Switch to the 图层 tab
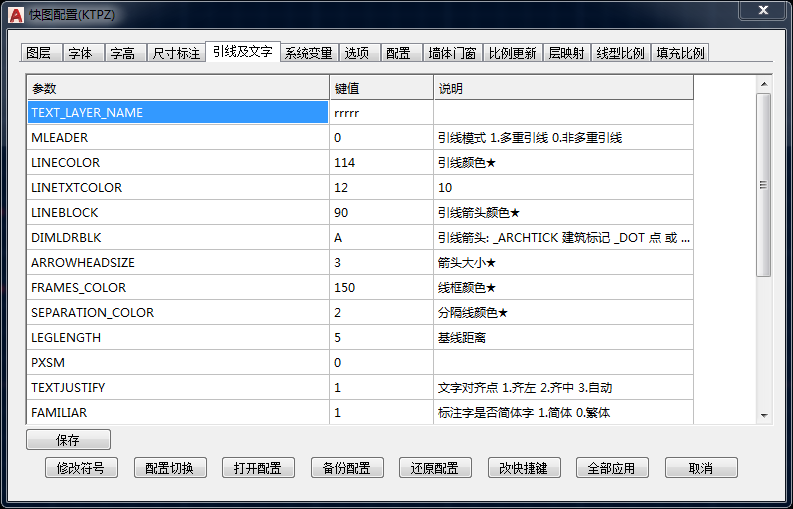This screenshot has height=509, width=793. tap(39, 53)
